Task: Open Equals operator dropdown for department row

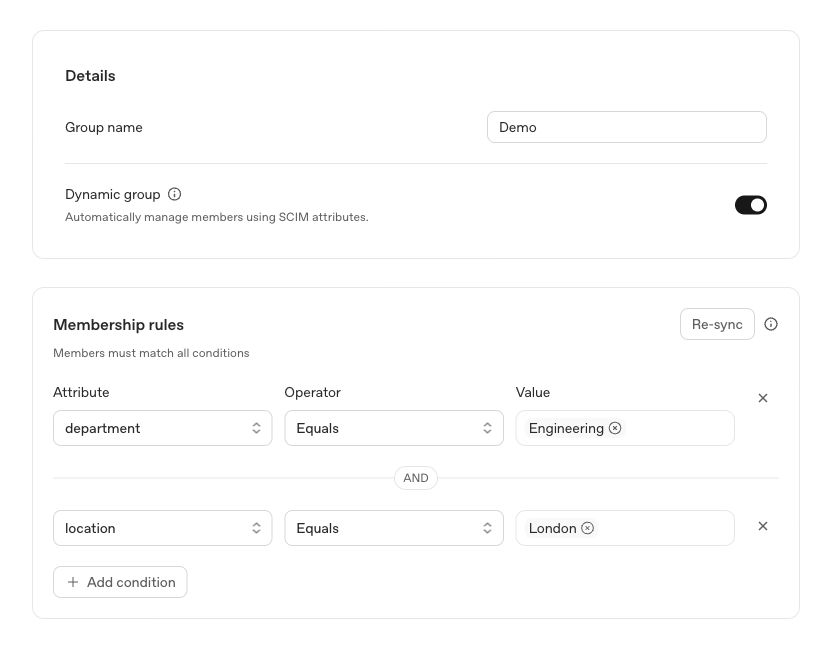Action: tap(394, 428)
